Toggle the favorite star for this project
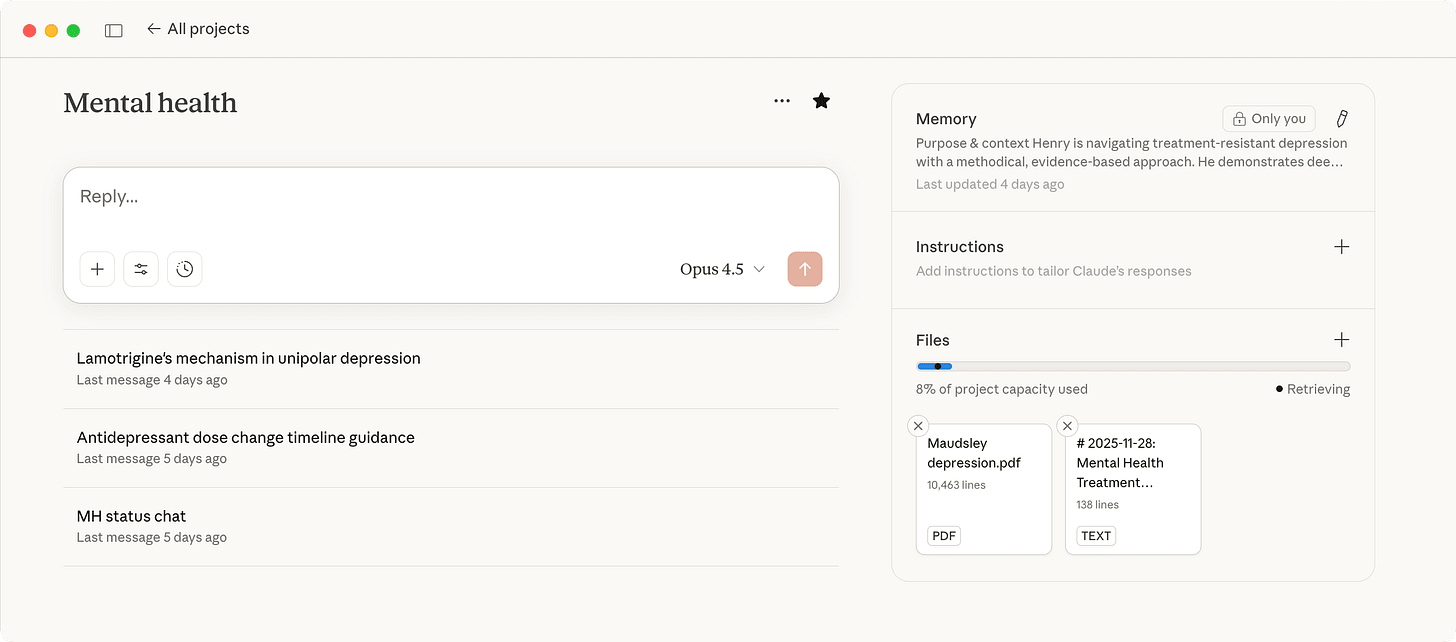The width and height of the screenshot is (1456, 642). pyautogui.click(x=821, y=101)
